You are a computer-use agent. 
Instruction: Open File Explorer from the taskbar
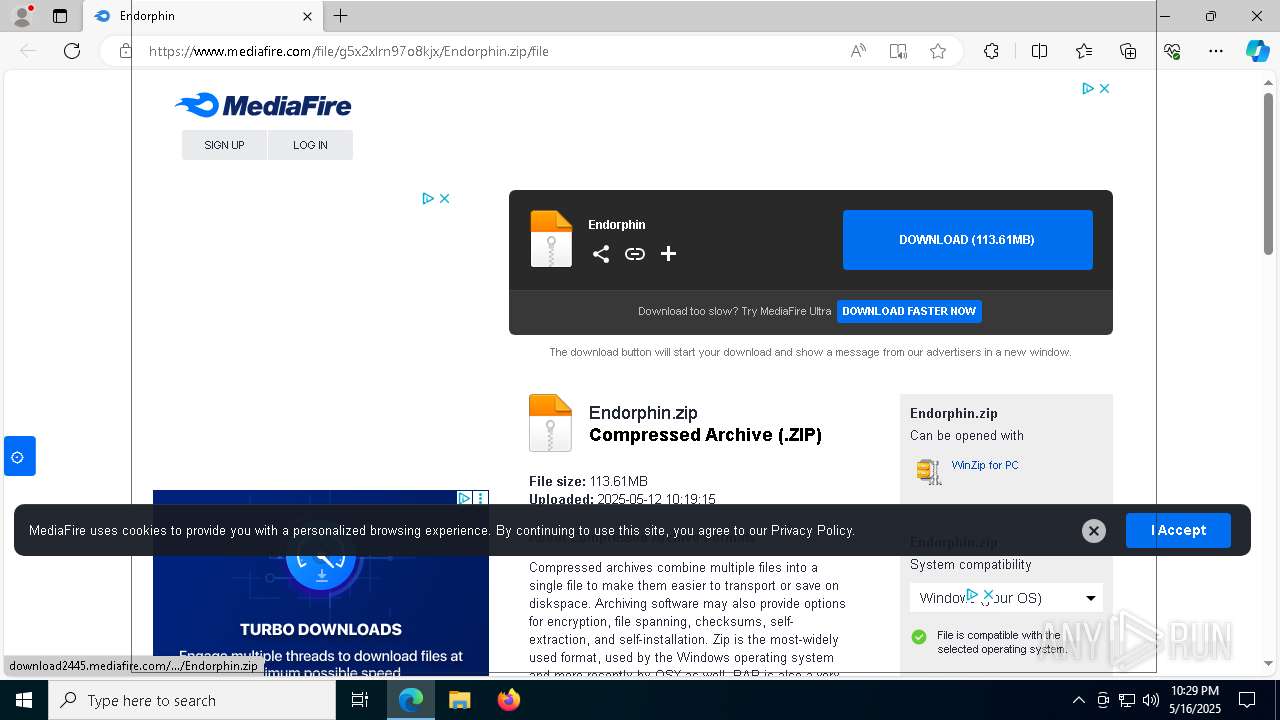point(459,700)
